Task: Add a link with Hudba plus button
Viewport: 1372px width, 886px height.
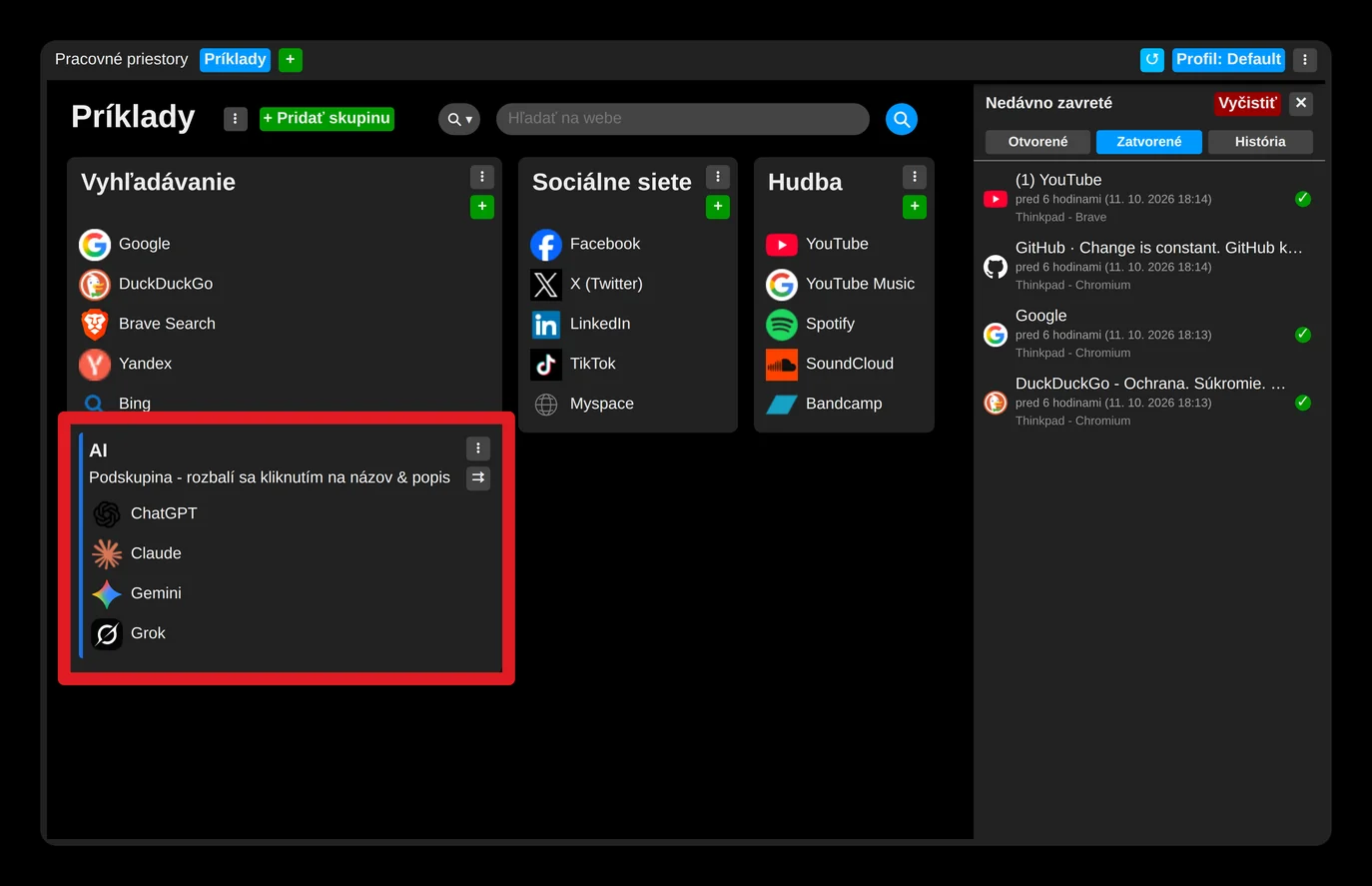Action: point(914,207)
